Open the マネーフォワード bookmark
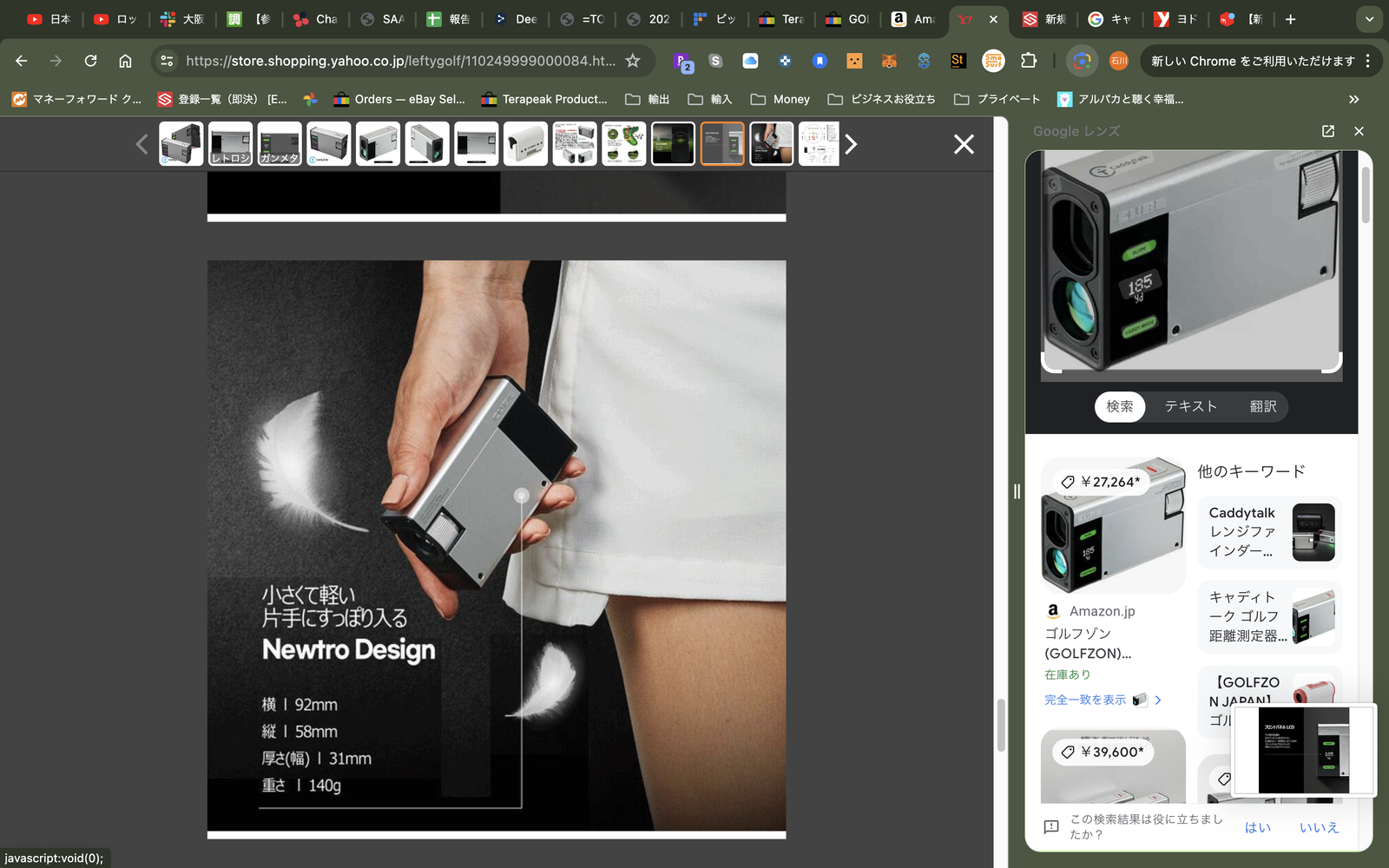Screen dimensions: 1389x868 pyautogui.click(x=76, y=99)
